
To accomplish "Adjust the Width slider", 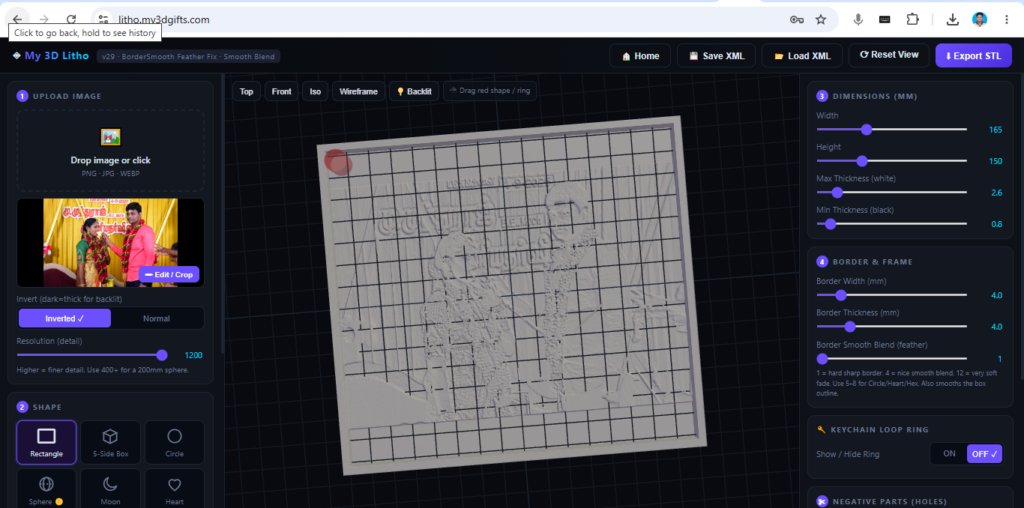I will [x=891, y=129].
